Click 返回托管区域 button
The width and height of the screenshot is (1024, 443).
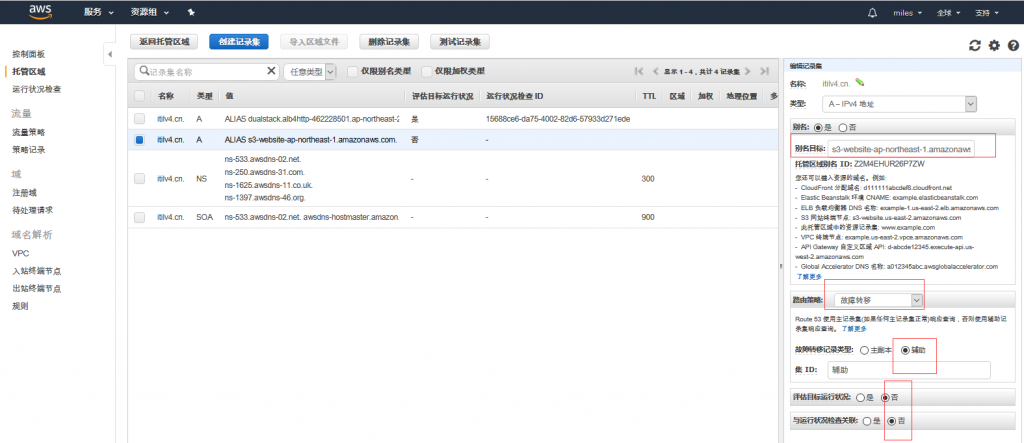point(164,42)
